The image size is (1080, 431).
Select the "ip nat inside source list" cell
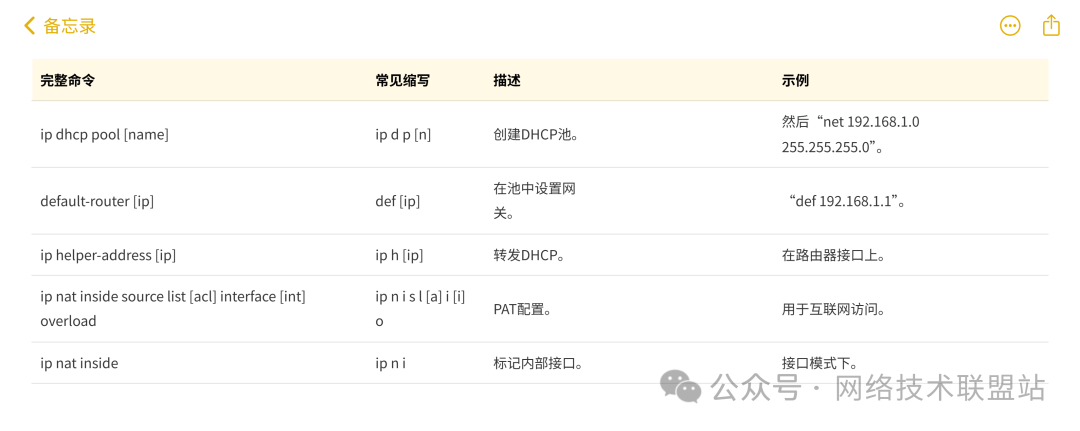[172, 308]
